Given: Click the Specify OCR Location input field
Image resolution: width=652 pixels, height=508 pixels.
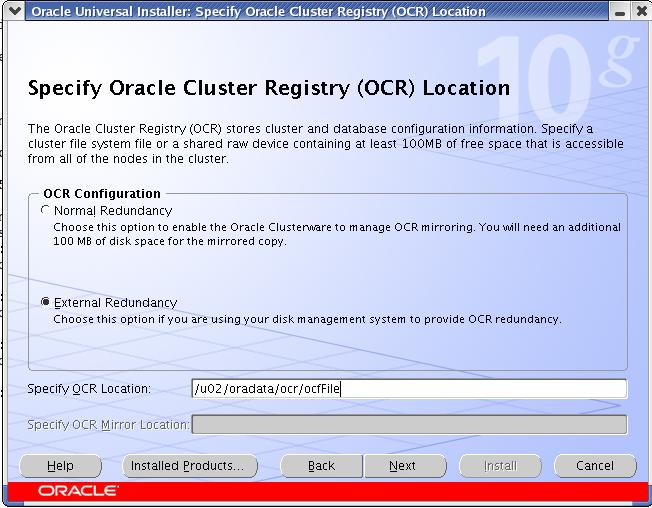Looking at the screenshot, I should (x=409, y=389).
